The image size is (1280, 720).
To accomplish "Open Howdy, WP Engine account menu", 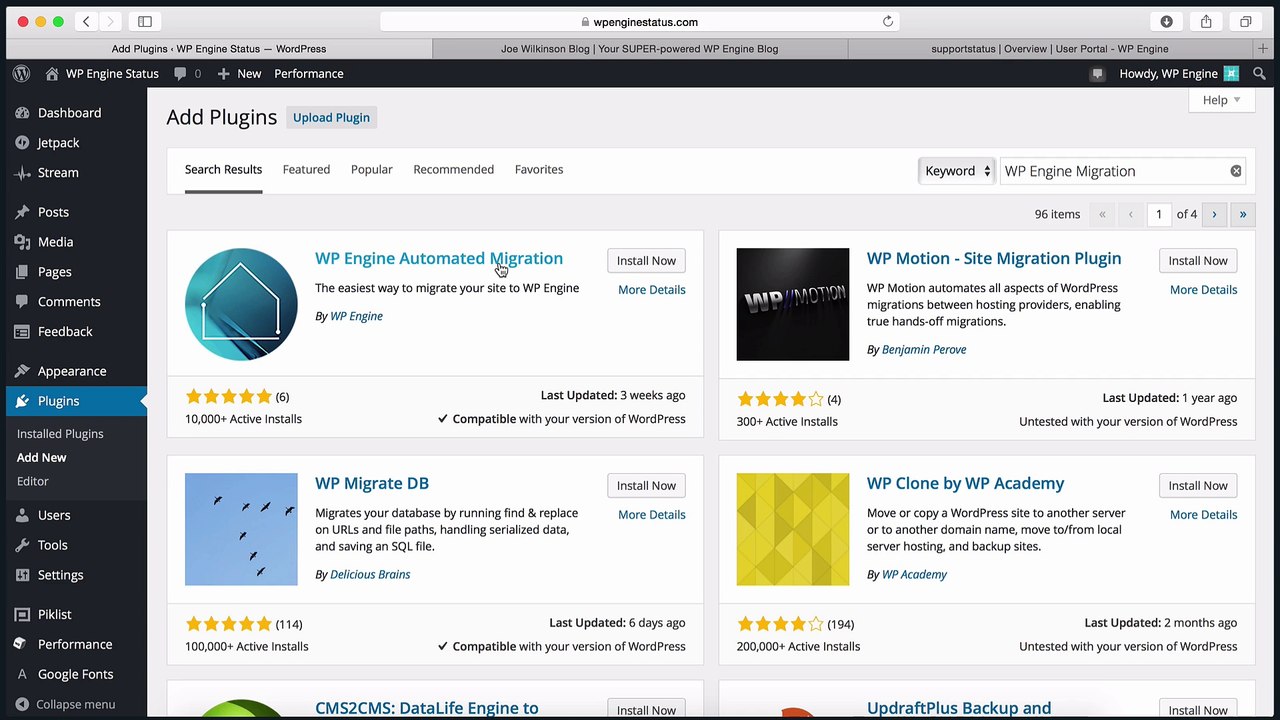I will click(x=1178, y=73).
